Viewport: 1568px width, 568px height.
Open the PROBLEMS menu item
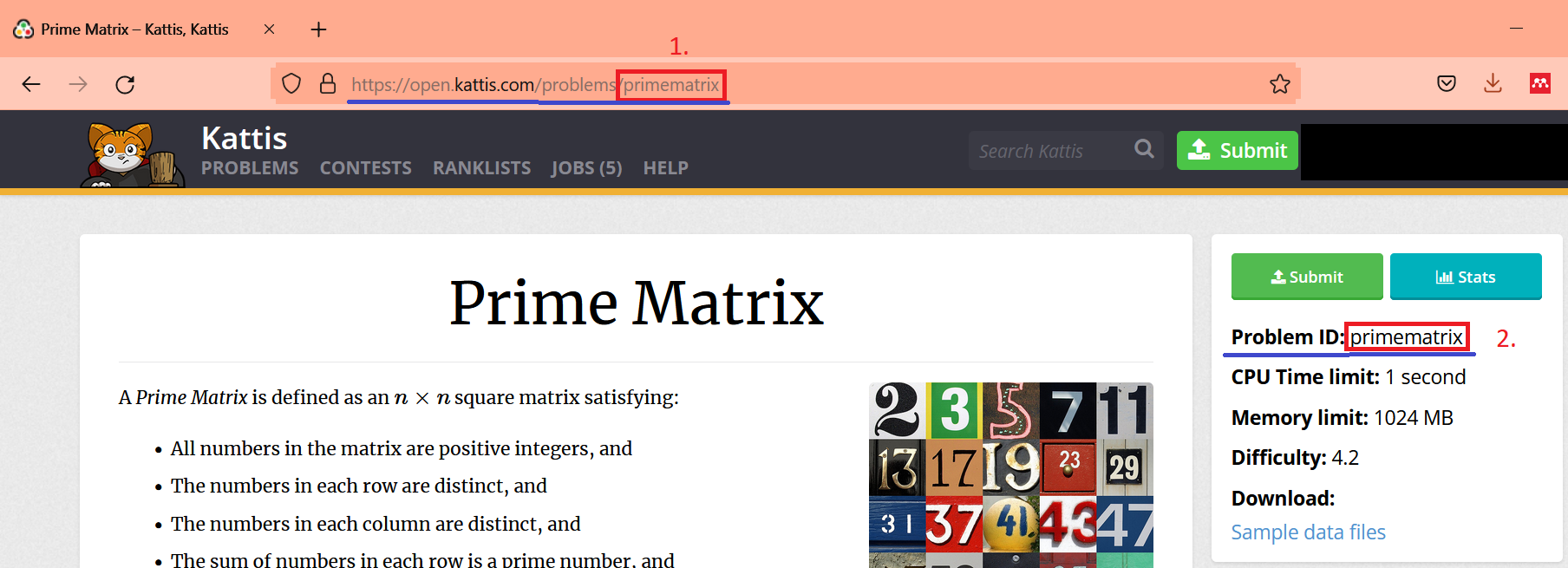click(250, 168)
